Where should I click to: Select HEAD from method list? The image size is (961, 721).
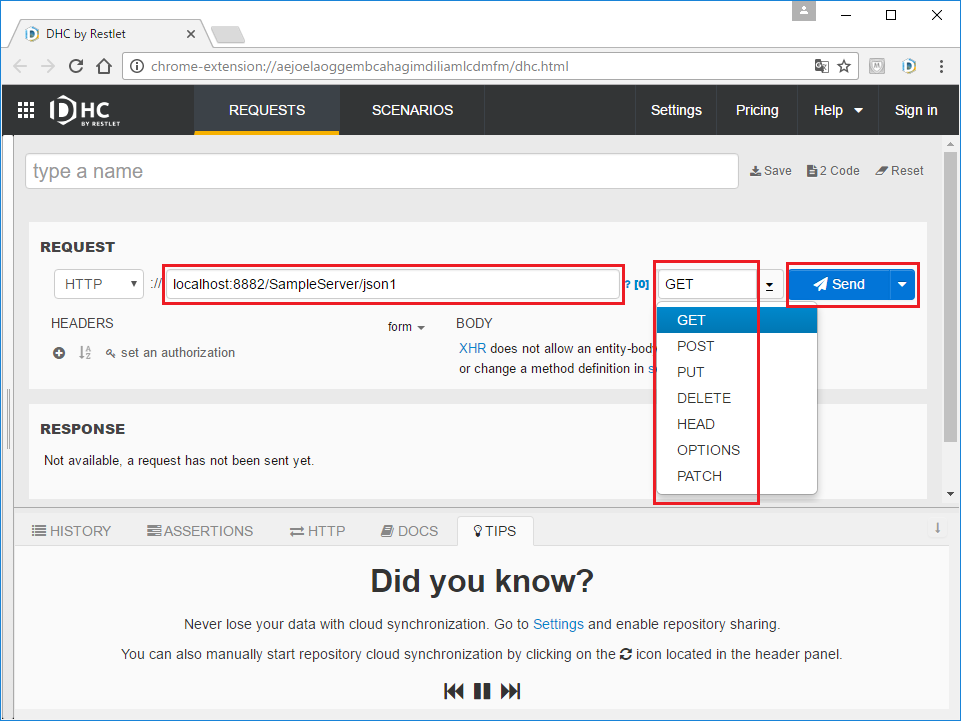737,424
